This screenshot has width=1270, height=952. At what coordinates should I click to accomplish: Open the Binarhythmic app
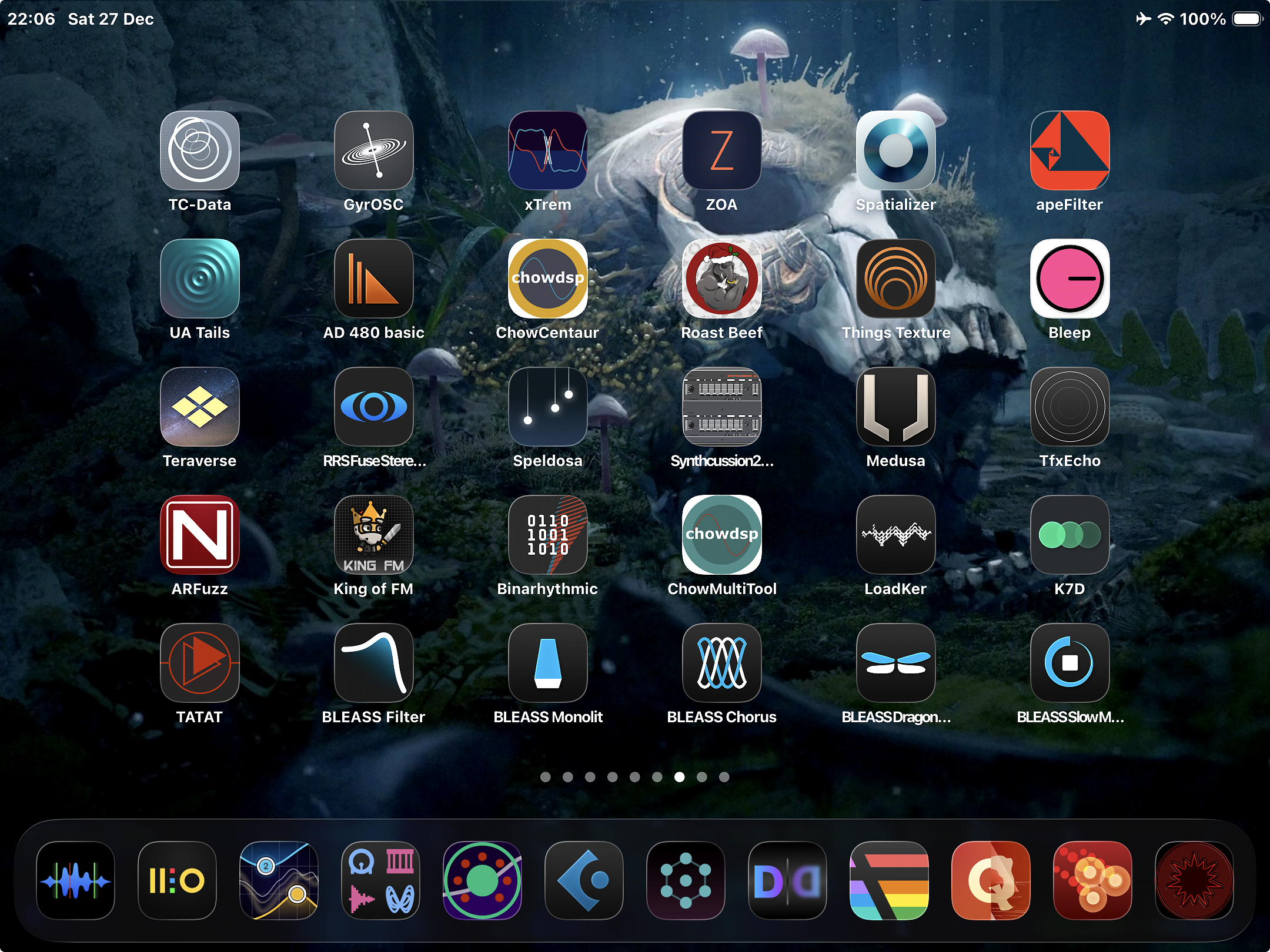(x=547, y=535)
